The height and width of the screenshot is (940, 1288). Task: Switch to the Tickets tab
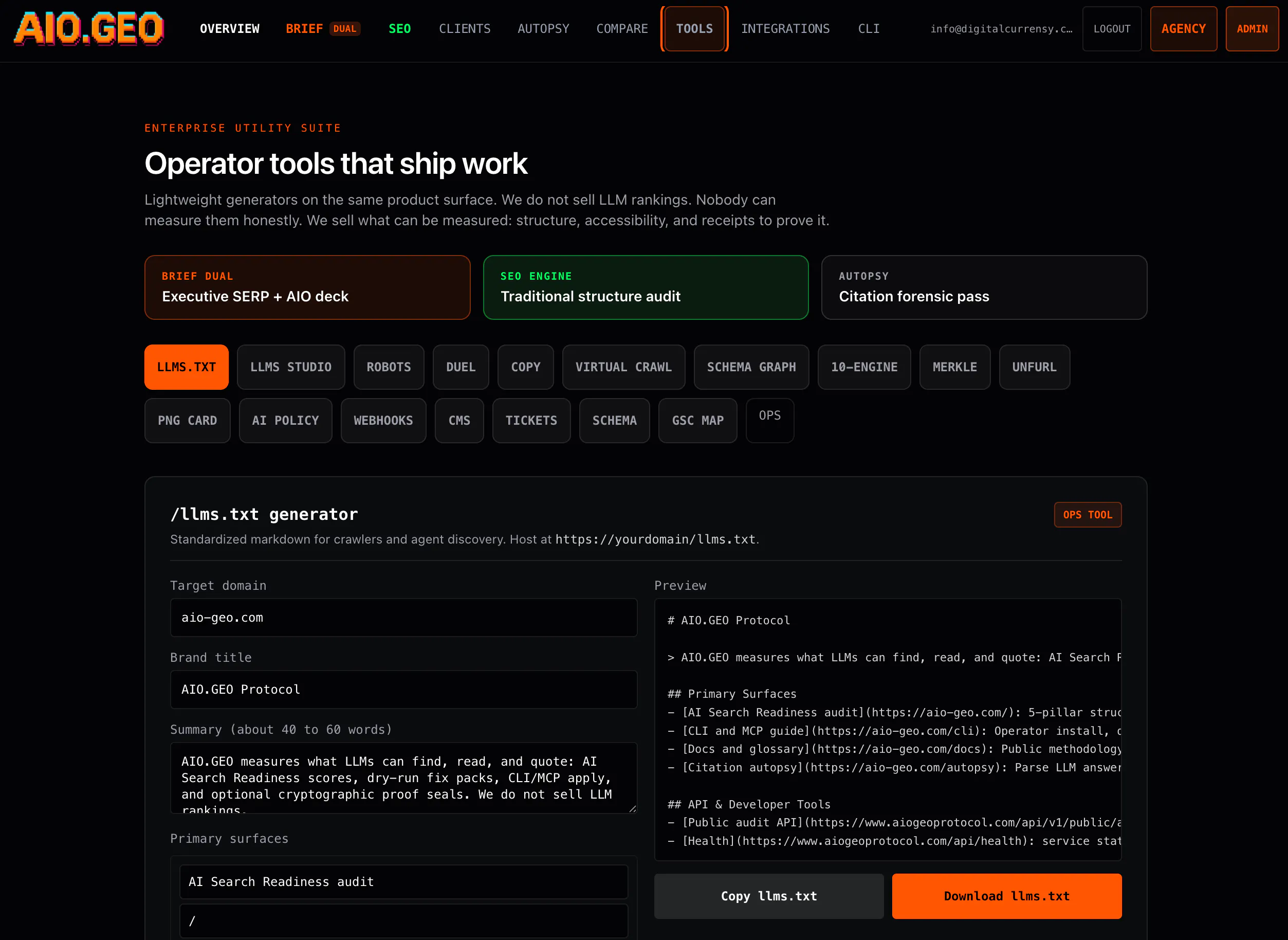pos(531,421)
